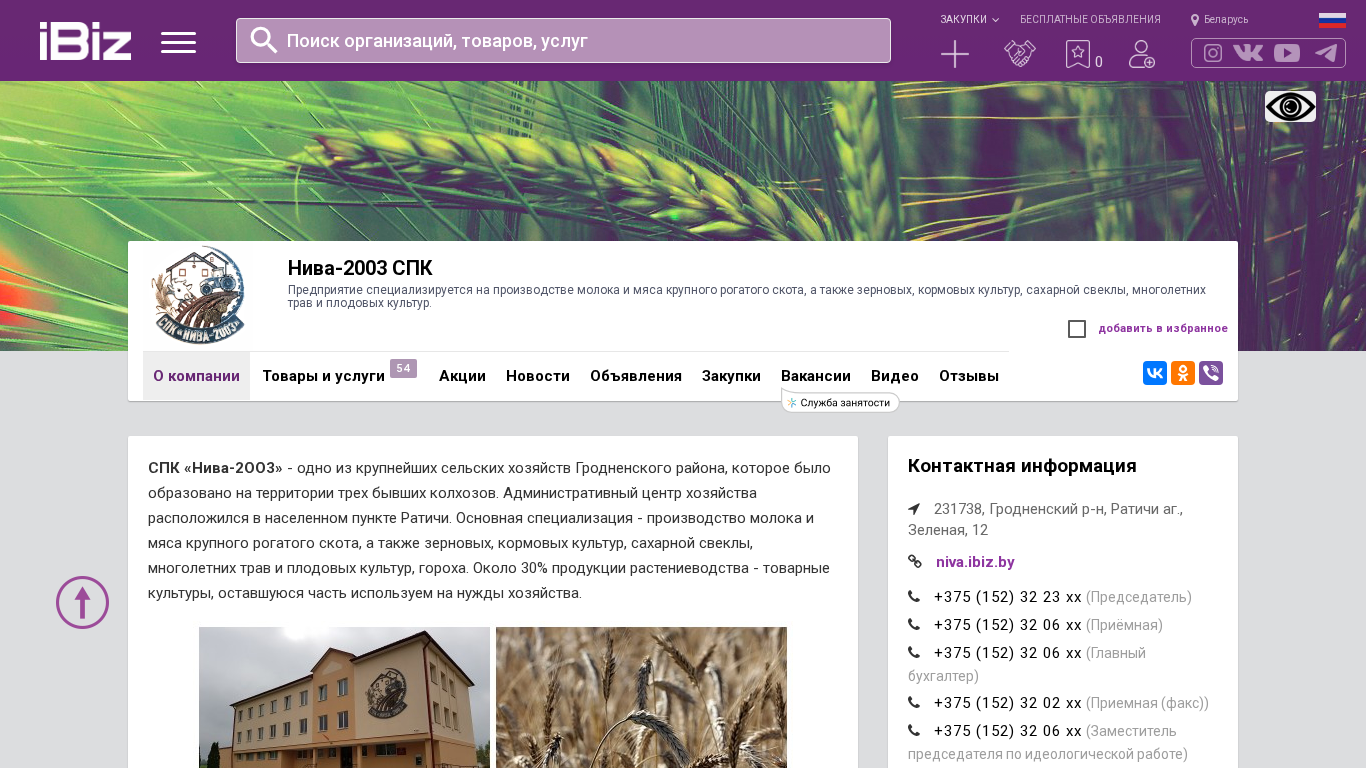Click the phone icon for Приемная (факс)
The width and height of the screenshot is (1366, 768).
click(x=914, y=703)
